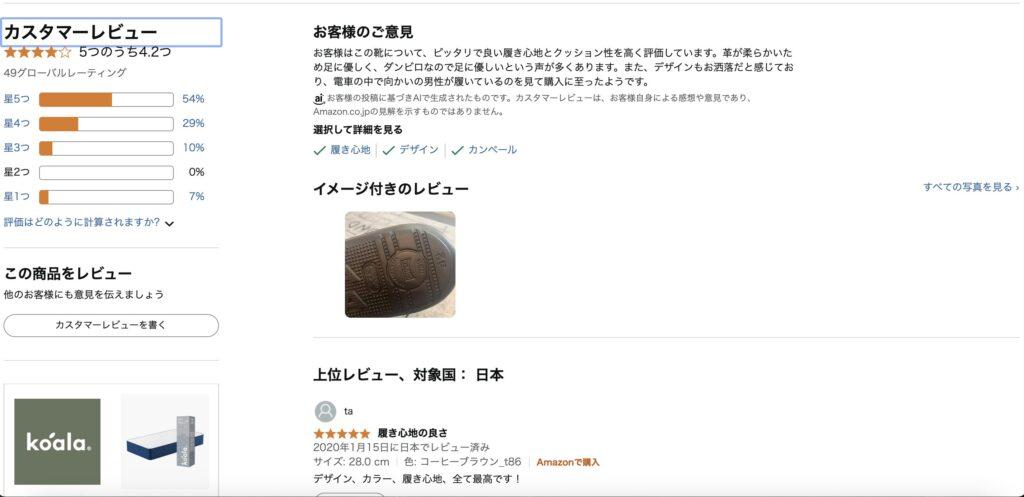Expand 評価はどのように計算されますか chevron
Viewport: 1024px width, 497px height.
[170, 223]
